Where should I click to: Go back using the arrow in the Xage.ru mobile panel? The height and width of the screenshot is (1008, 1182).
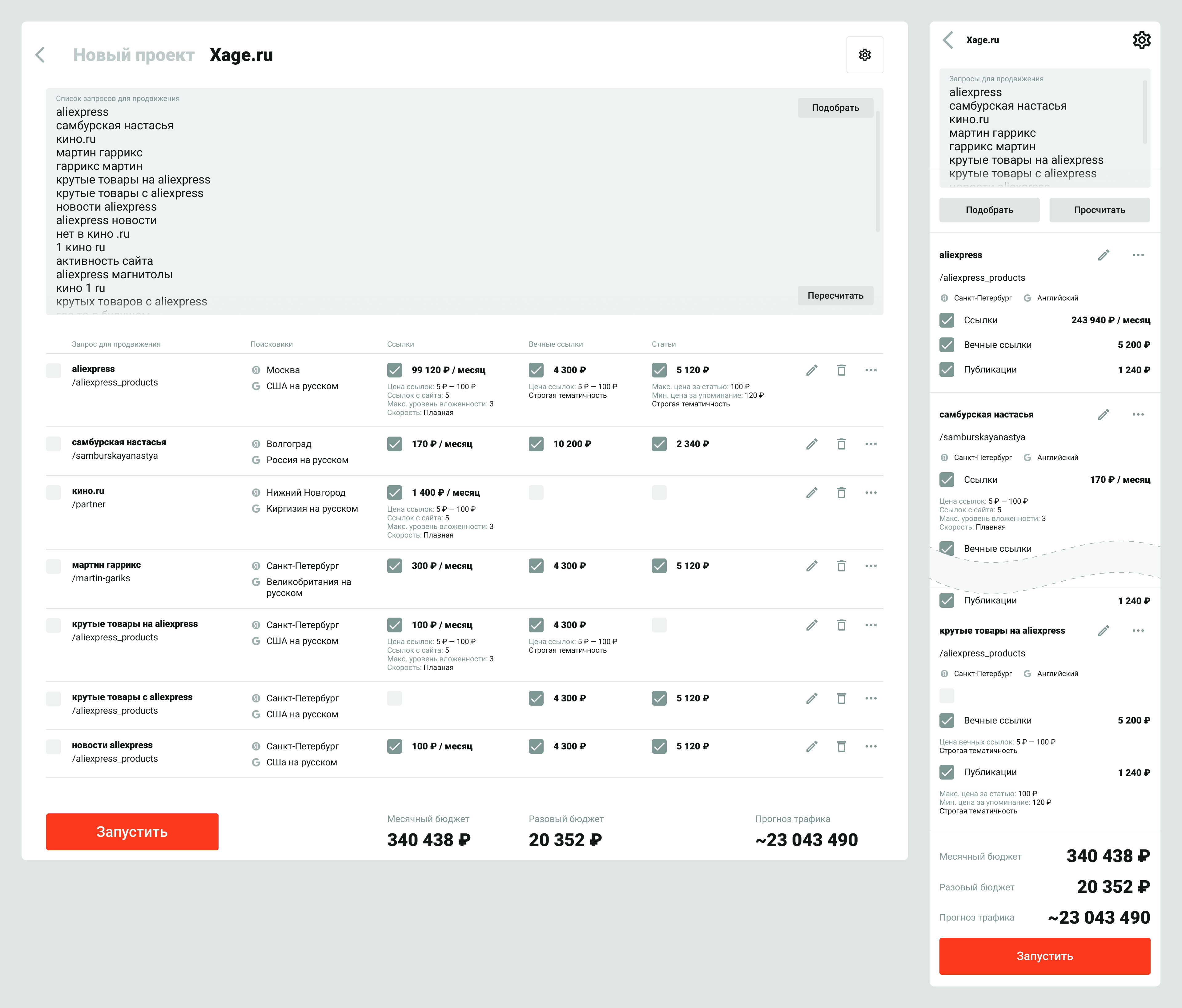pyautogui.click(x=948, y=40)
